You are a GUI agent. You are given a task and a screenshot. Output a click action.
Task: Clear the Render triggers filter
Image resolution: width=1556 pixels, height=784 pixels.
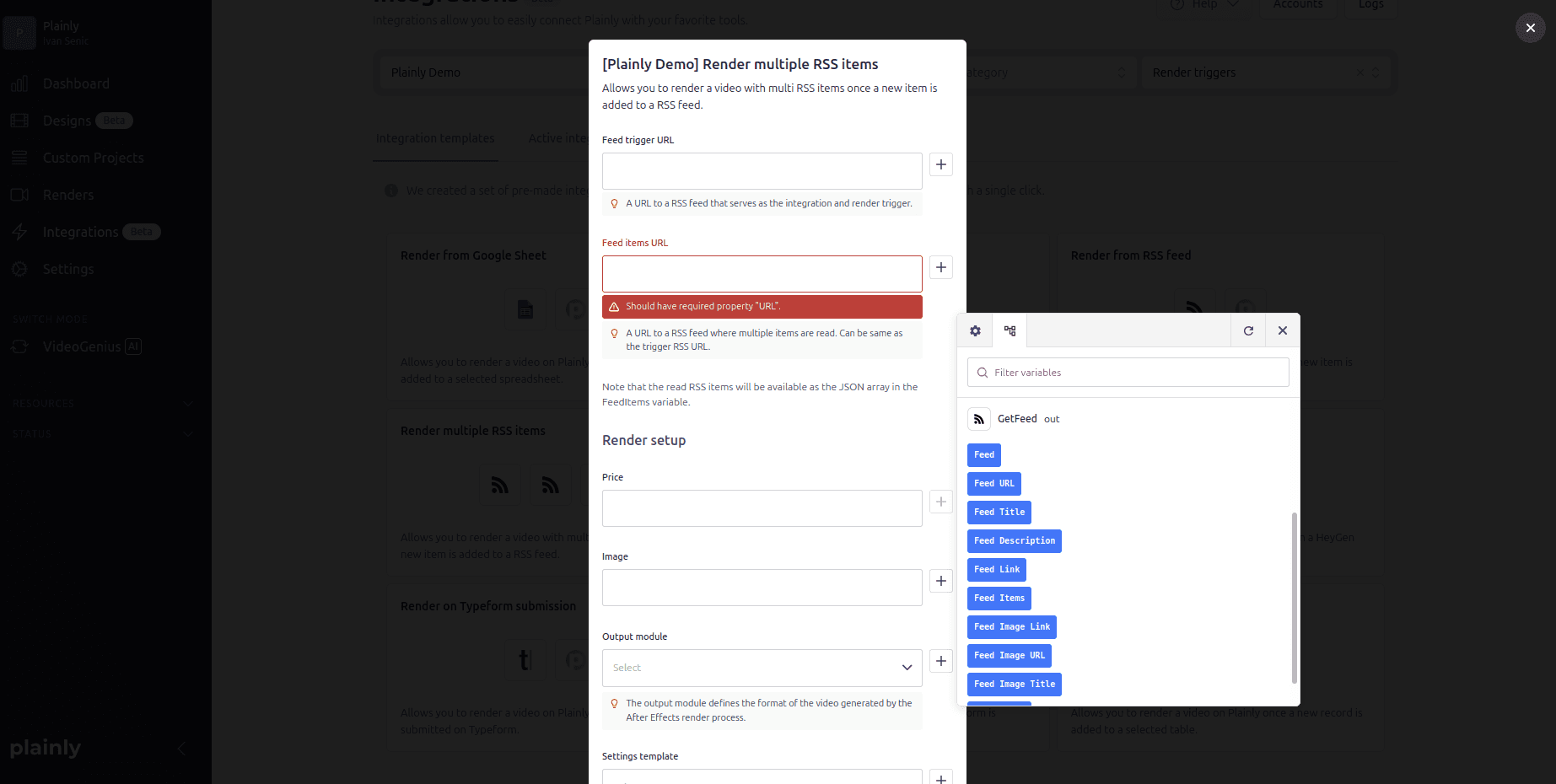click(x=1359, y=72)
